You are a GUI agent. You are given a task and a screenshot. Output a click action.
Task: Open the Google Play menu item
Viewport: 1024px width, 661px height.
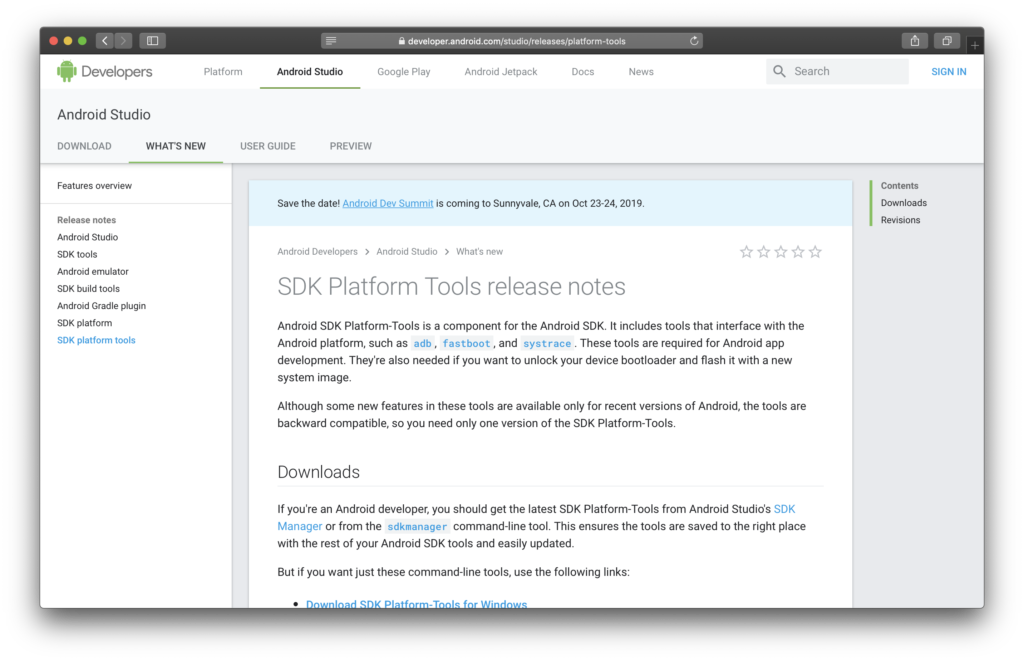pos(403,72)
